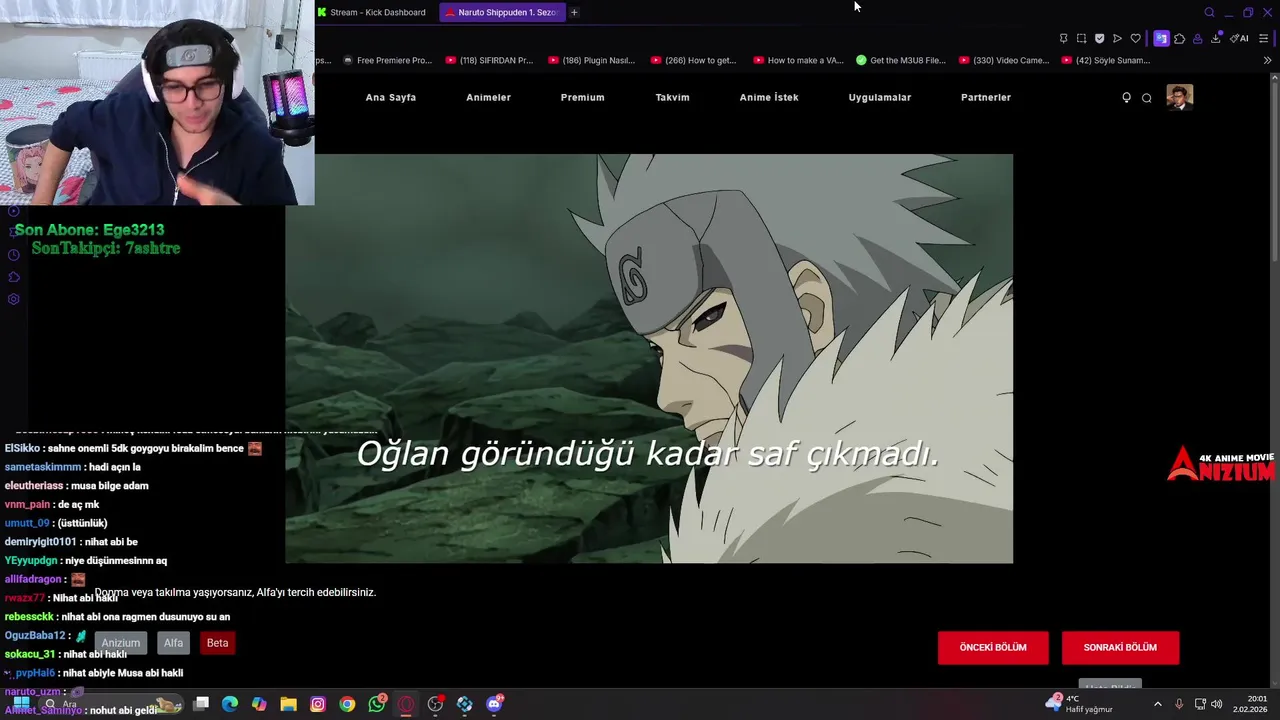
Task: Open the Anime İstek menu item
Action: click(x=769, y=97)
